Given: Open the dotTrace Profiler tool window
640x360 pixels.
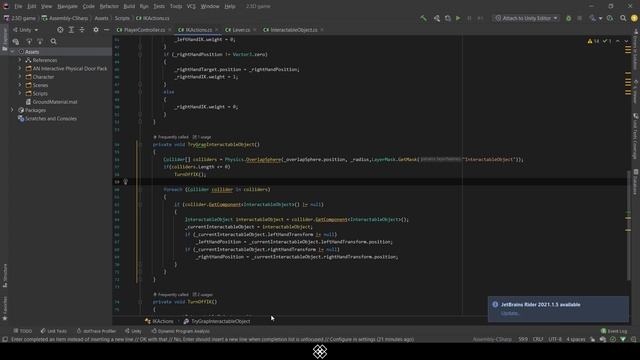Looking at the screenshot, I should [96, 331].
